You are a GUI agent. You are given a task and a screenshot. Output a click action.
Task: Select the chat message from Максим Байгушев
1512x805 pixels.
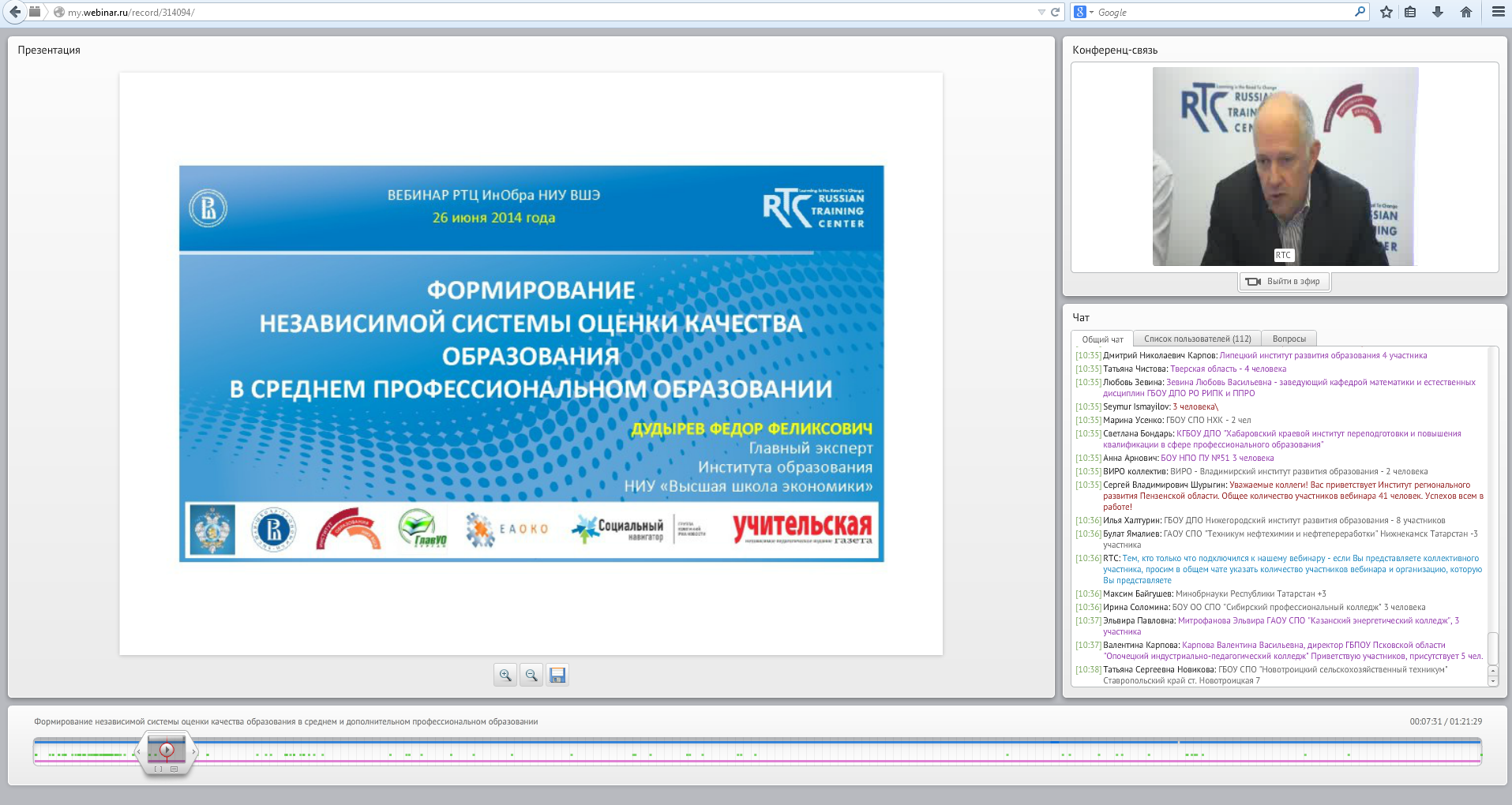click(x=1201, y=594)
